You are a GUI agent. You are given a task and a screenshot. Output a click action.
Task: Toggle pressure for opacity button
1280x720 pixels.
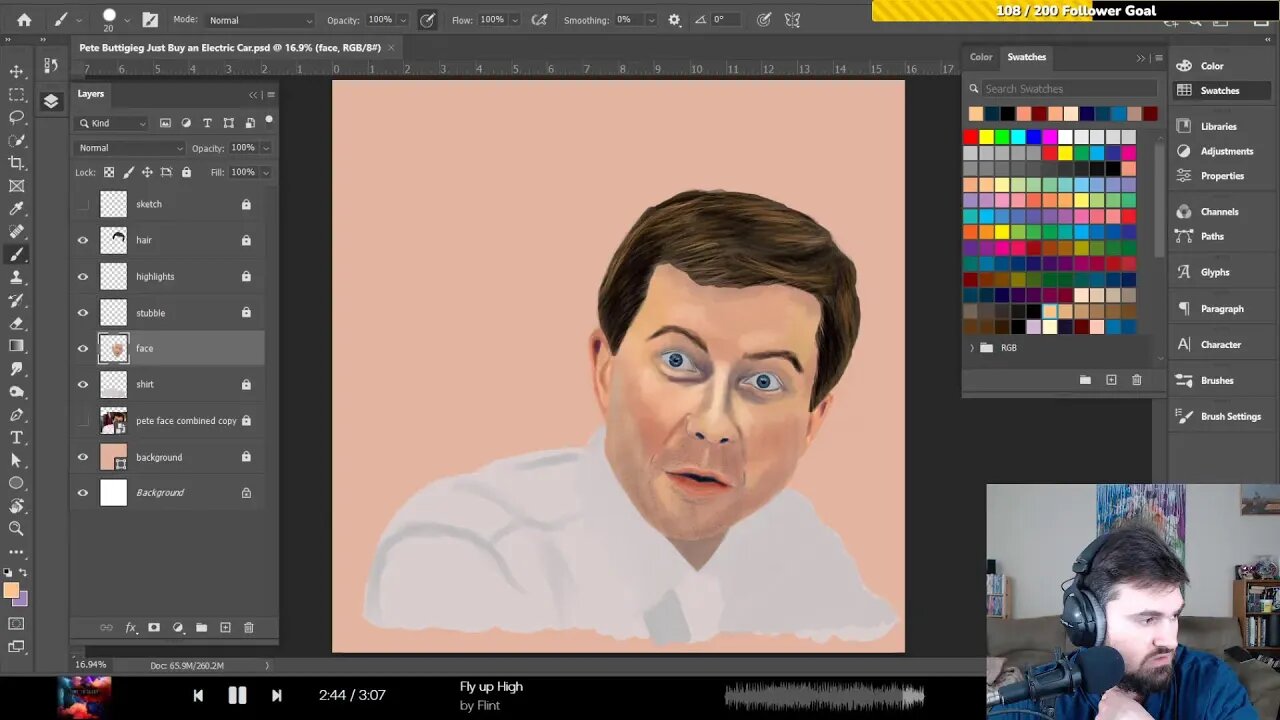pyautogui.click(x=428, y=19)
